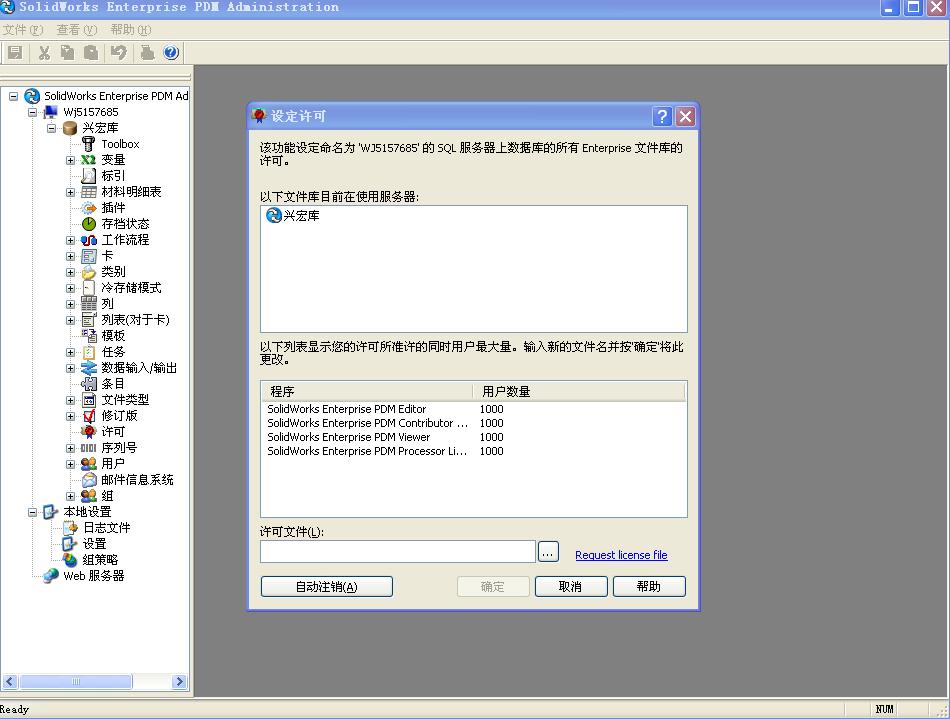Select the 工作流程 workflow icon
The height and width of the screenshot is (719, 950).
pyautogui.click(x=88, y=240)
